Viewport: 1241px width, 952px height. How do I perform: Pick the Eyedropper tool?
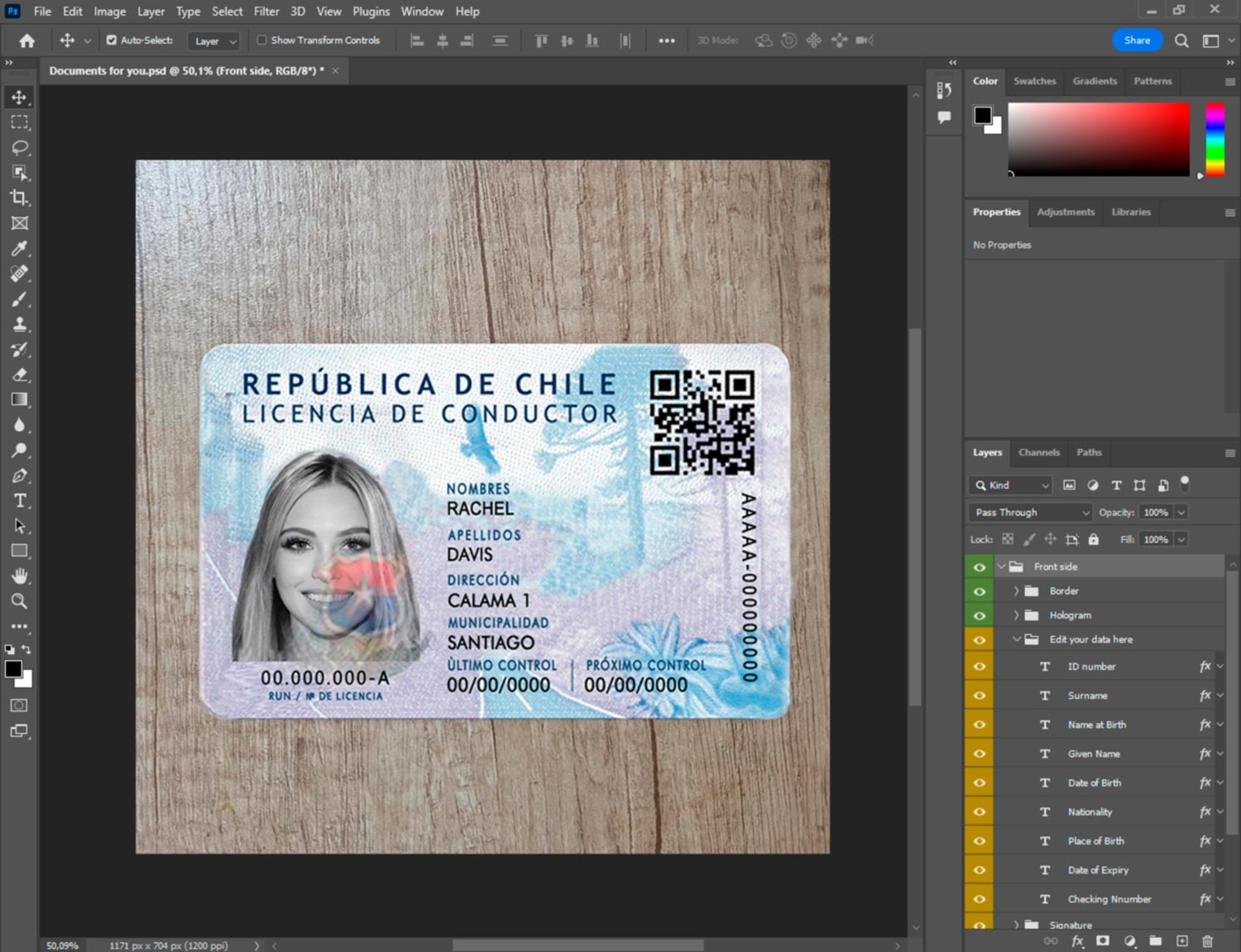pyautogui.click(x=19, y=248)
